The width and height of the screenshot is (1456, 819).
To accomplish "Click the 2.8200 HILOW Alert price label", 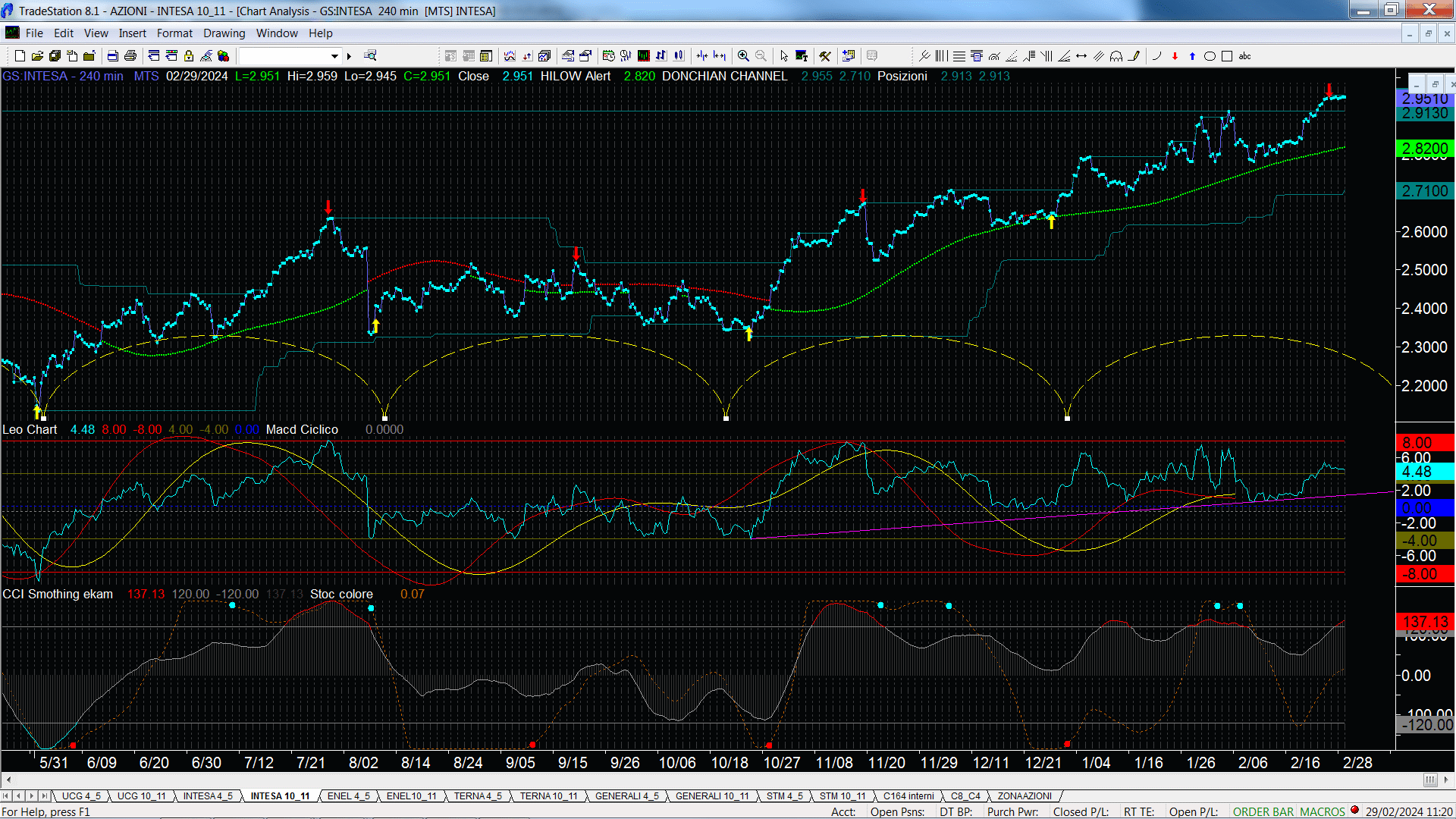I will coord(1425,149).
